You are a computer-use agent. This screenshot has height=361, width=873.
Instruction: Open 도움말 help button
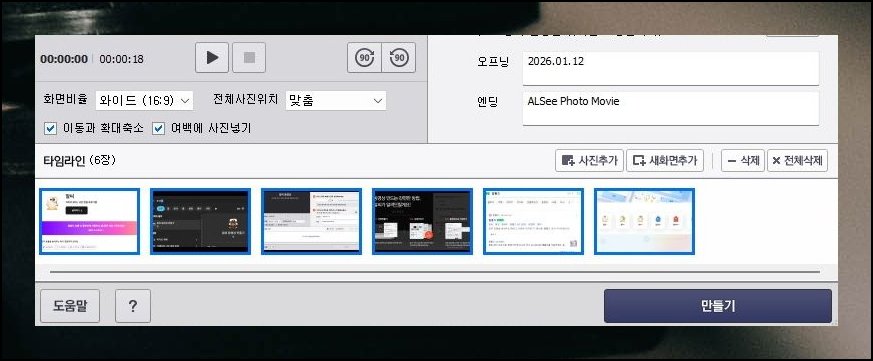(70, 306)
